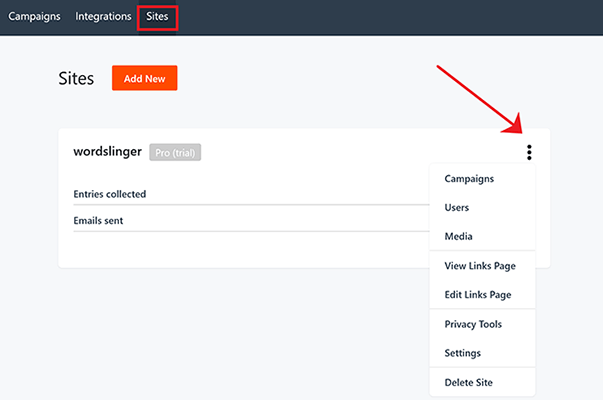
Task: Select Settings in the site dropdown menu
Action: tap(463, 353)
